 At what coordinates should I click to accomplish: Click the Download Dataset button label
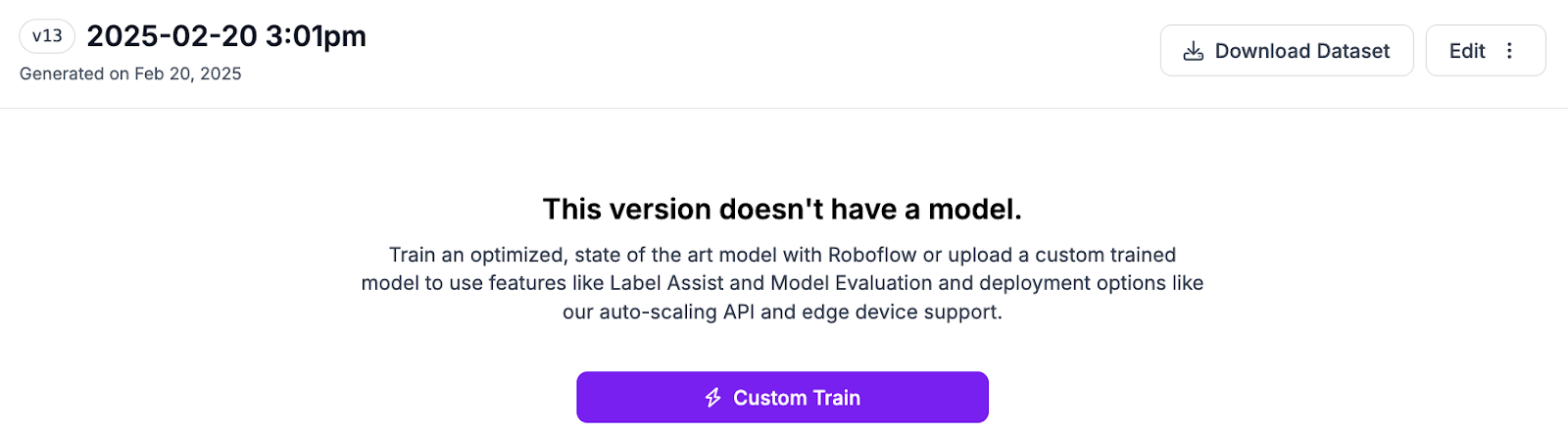[x=1302, y=51]
